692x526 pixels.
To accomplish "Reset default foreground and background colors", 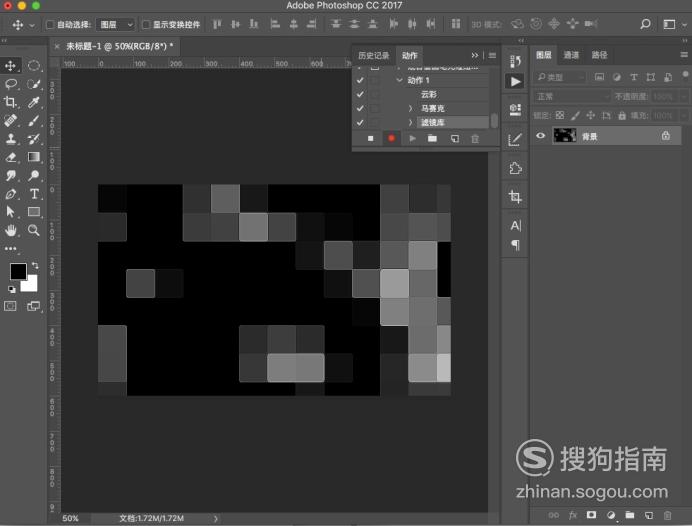I will click(12, 289).
